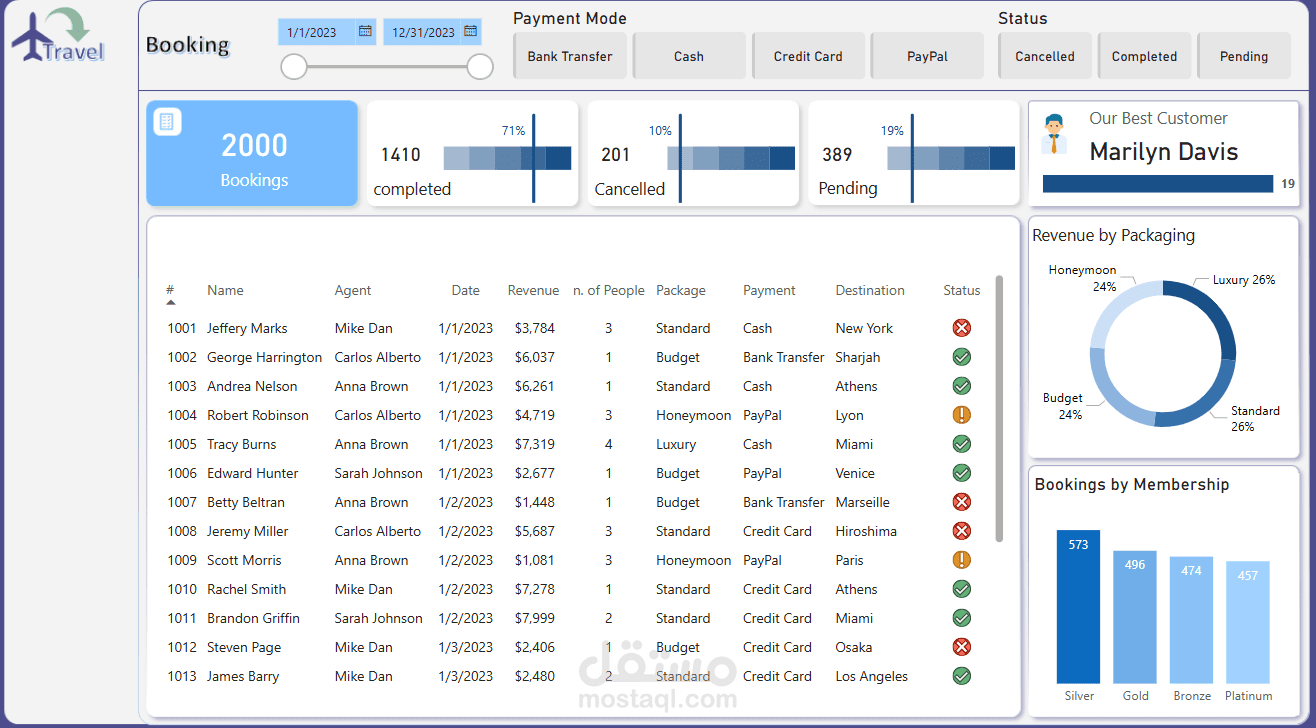Image resolution: width=1316 pixels, height=728 pixels.
Task: Click booking number 1009
Action: pos(182,560)
